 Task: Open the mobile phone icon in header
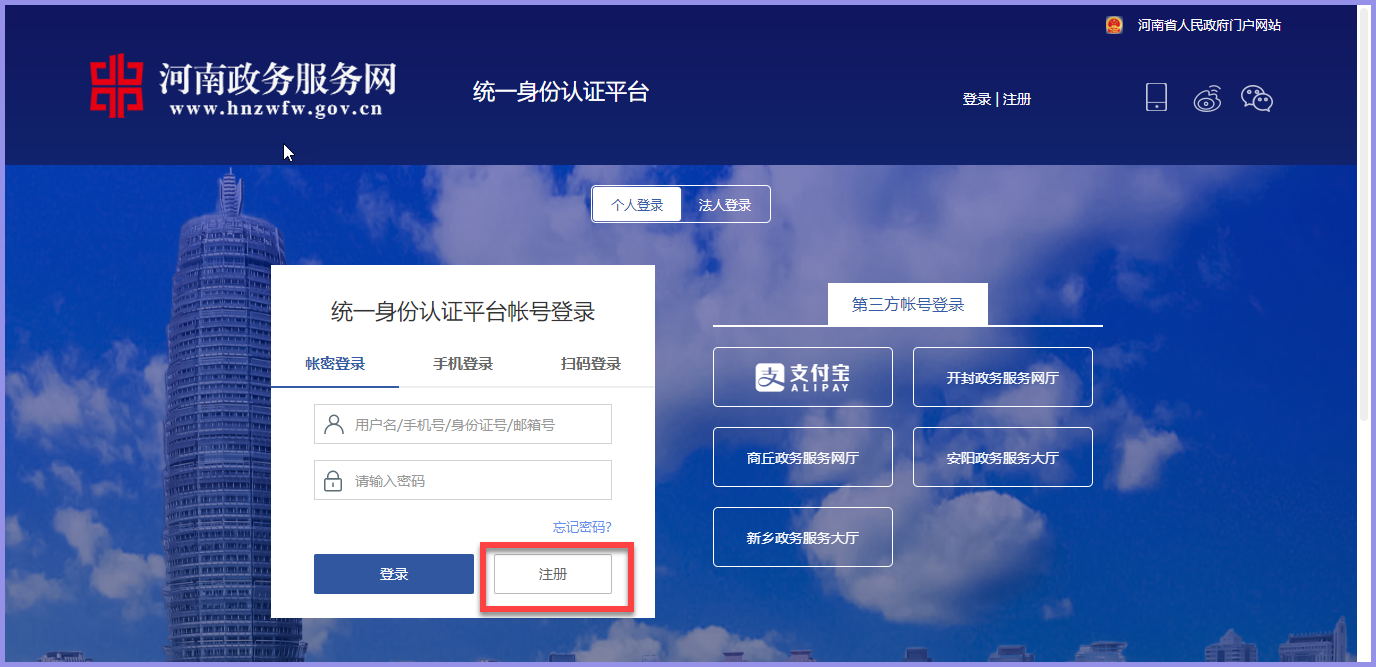[x=1156, y=97]
